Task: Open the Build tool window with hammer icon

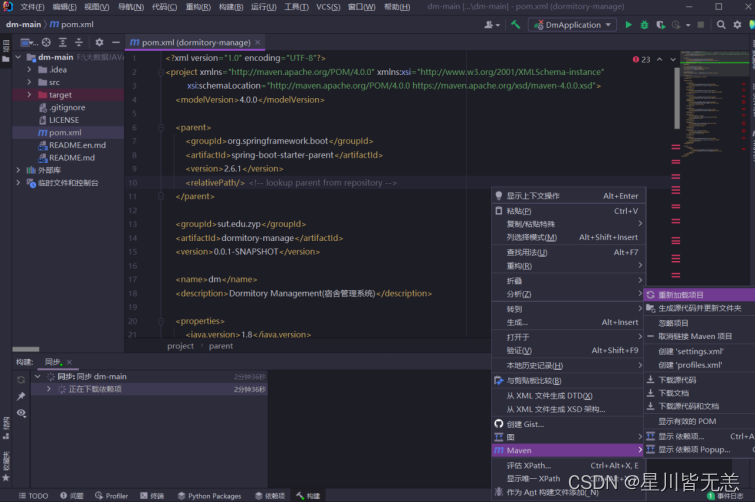Action: tap(308, 496)
